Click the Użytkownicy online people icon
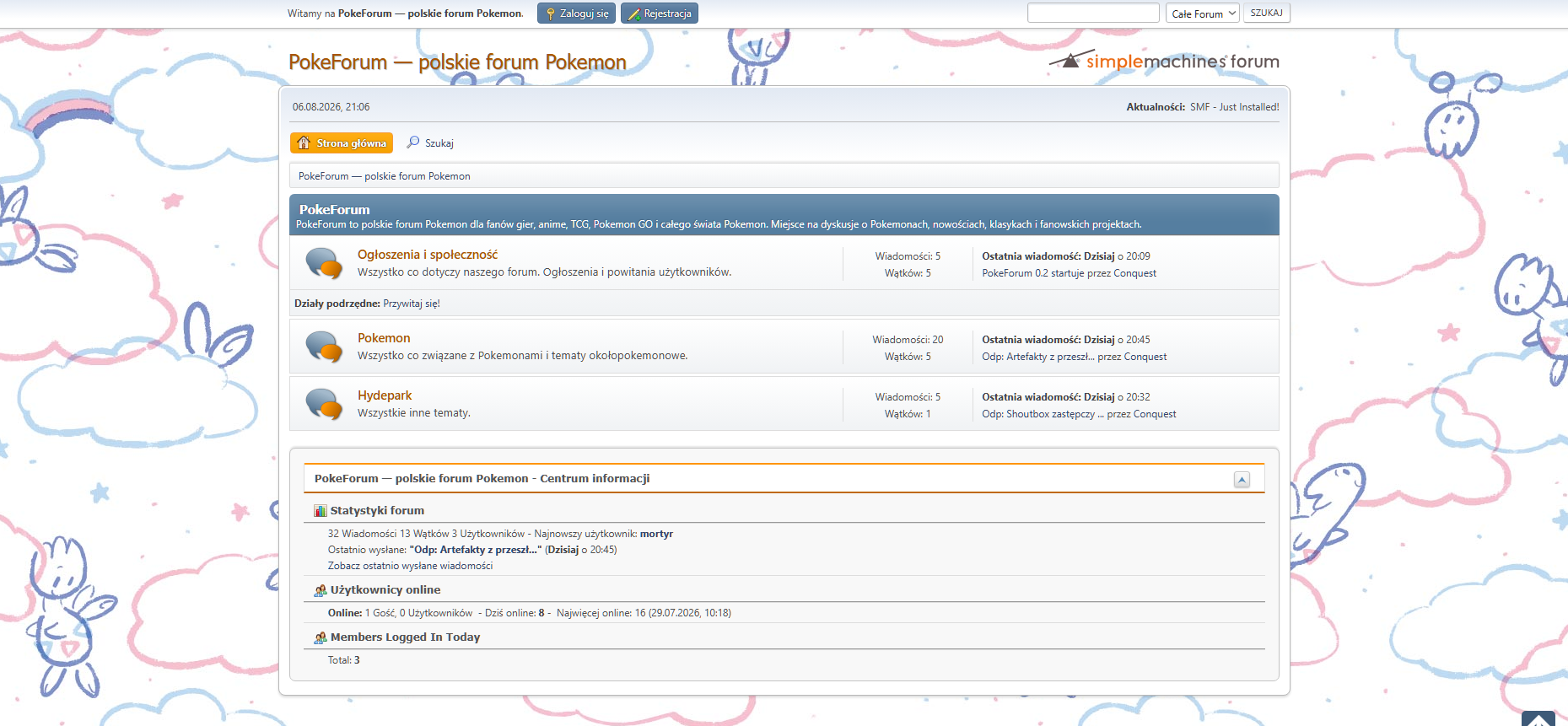Screen dimensions: 1568x726 pos(321,590)
